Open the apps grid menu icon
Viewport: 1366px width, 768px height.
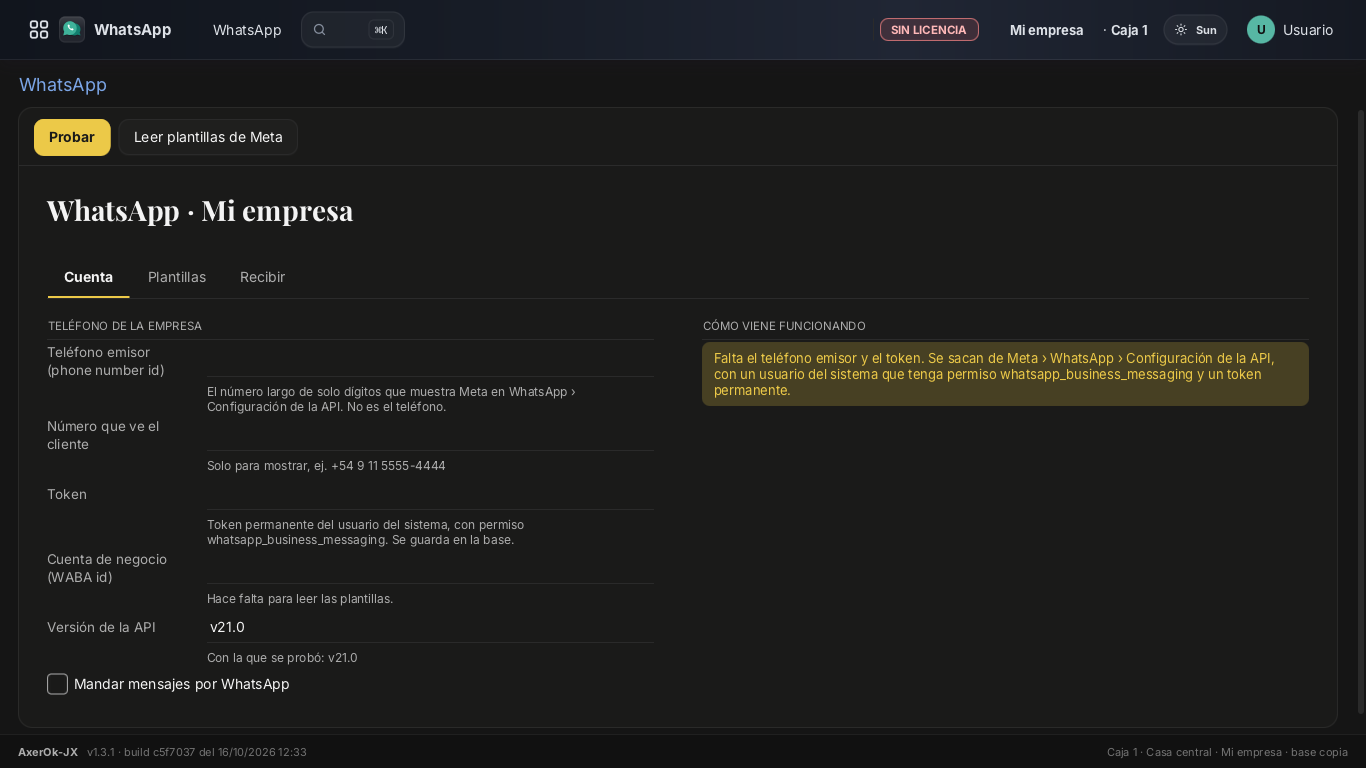pyautogui.click(x=39, y=30)
